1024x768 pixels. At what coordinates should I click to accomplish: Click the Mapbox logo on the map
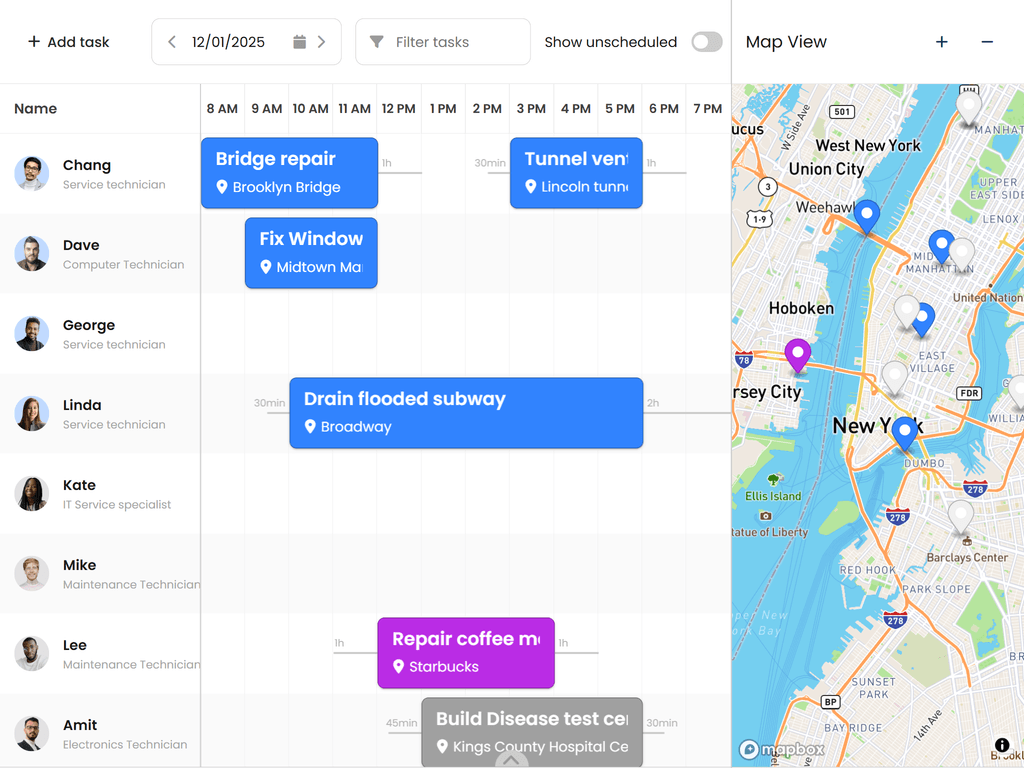click(781, 749)
